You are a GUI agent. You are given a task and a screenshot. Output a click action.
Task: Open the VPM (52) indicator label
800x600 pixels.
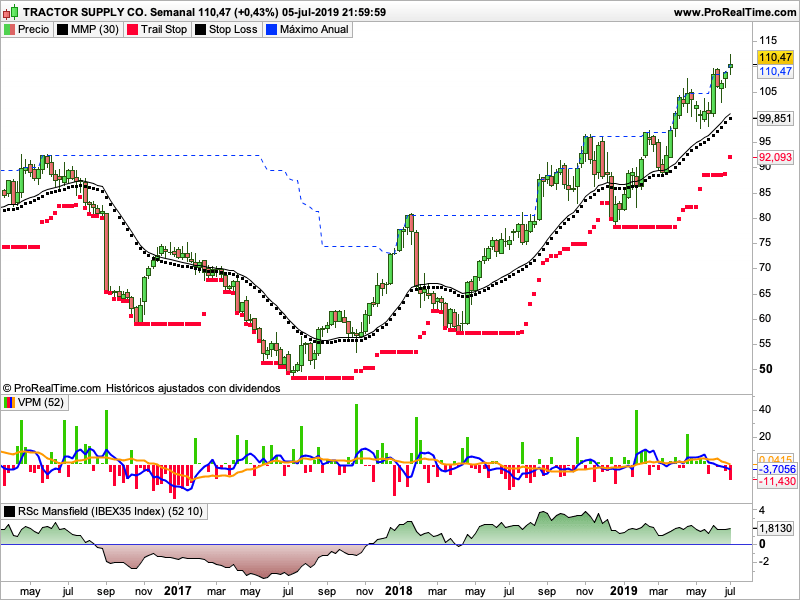41,402
